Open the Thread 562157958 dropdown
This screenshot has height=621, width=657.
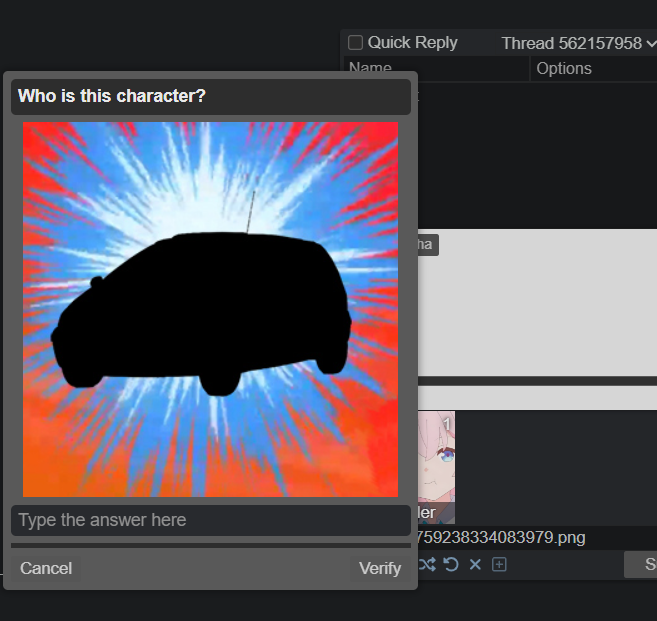point(578,43)
